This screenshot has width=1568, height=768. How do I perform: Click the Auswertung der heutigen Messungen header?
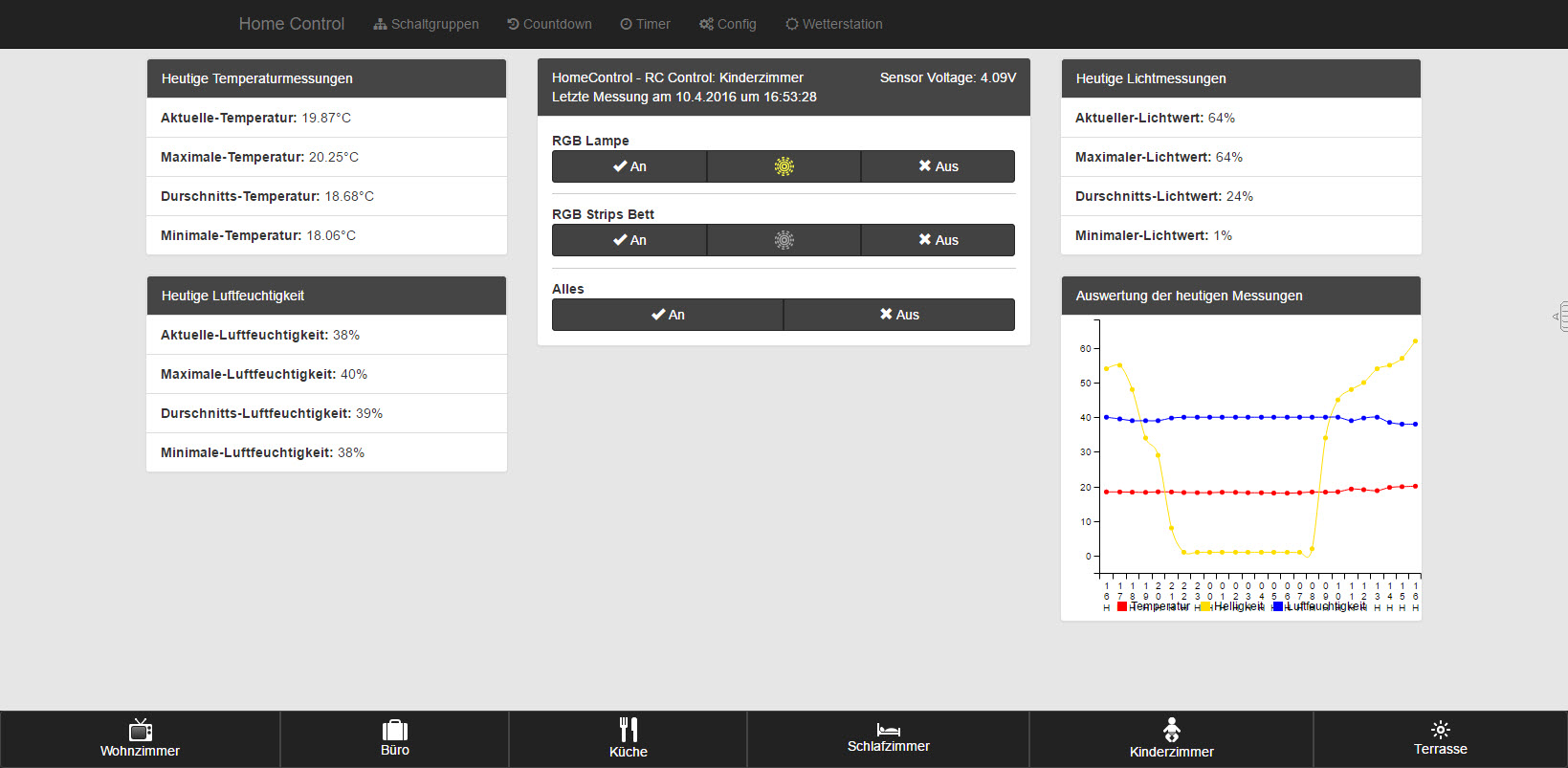click(1241, 296)
